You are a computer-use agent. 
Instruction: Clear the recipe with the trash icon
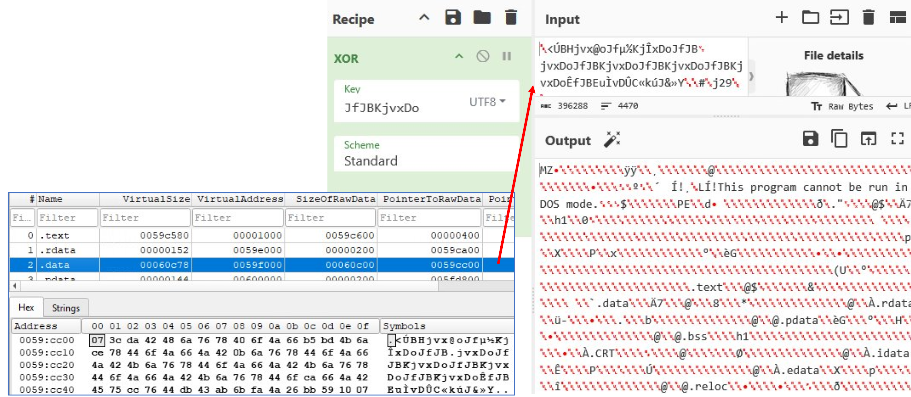coord(511,17)
